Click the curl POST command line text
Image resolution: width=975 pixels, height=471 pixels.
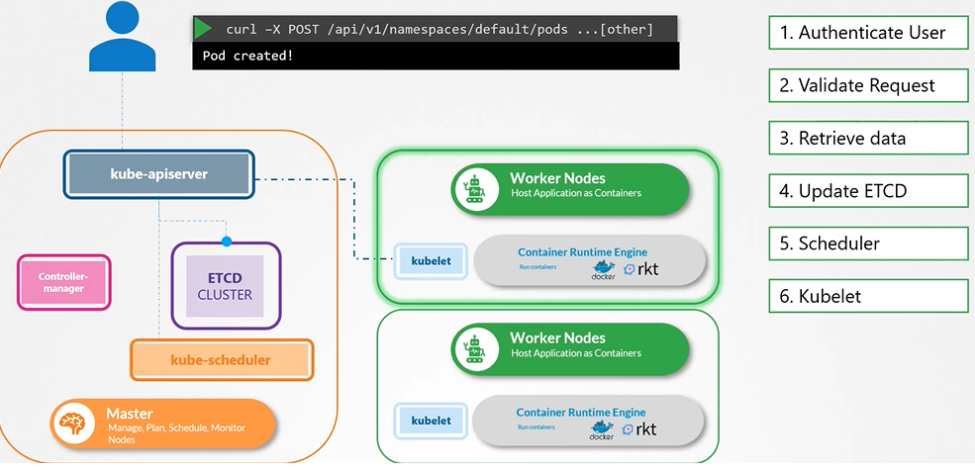[439, 29]
